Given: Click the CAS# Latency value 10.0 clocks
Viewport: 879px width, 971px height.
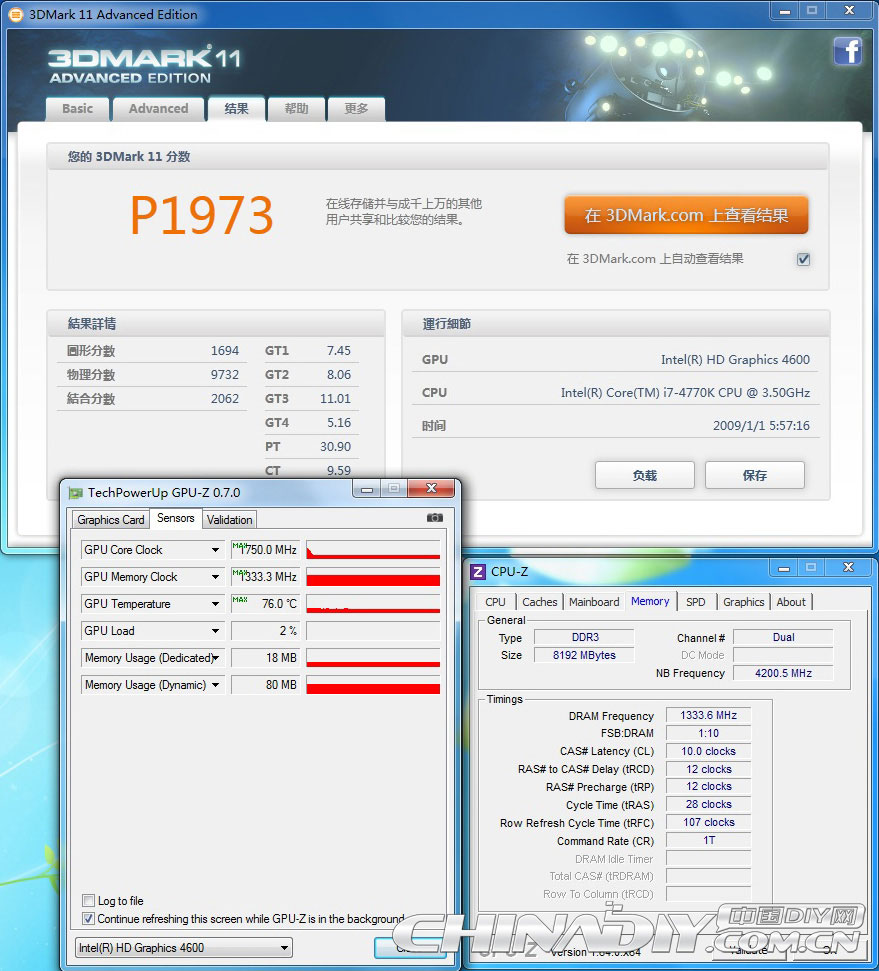Looking at the screenshot, I should pyautogui.click(x=708, y=751).
